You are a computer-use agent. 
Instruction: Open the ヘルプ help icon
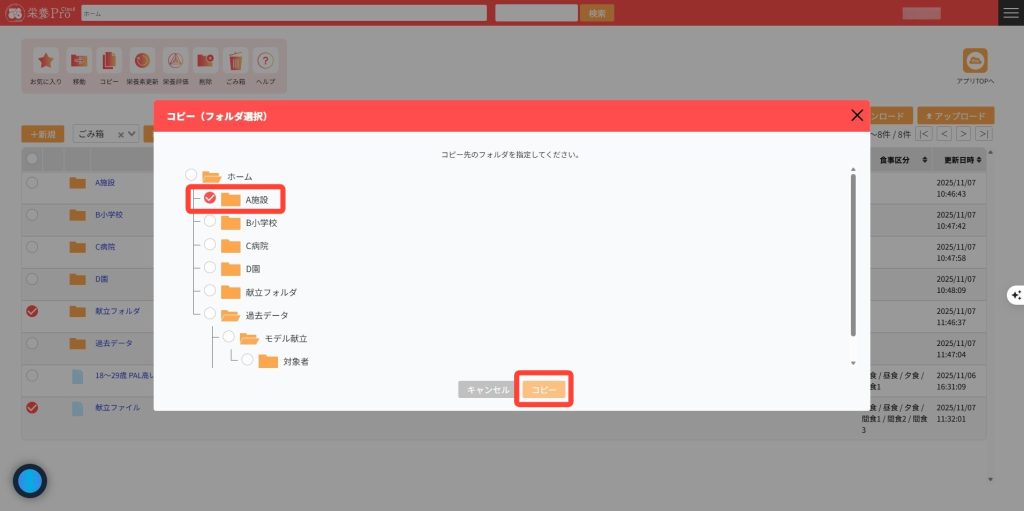[x=265, y=61]
